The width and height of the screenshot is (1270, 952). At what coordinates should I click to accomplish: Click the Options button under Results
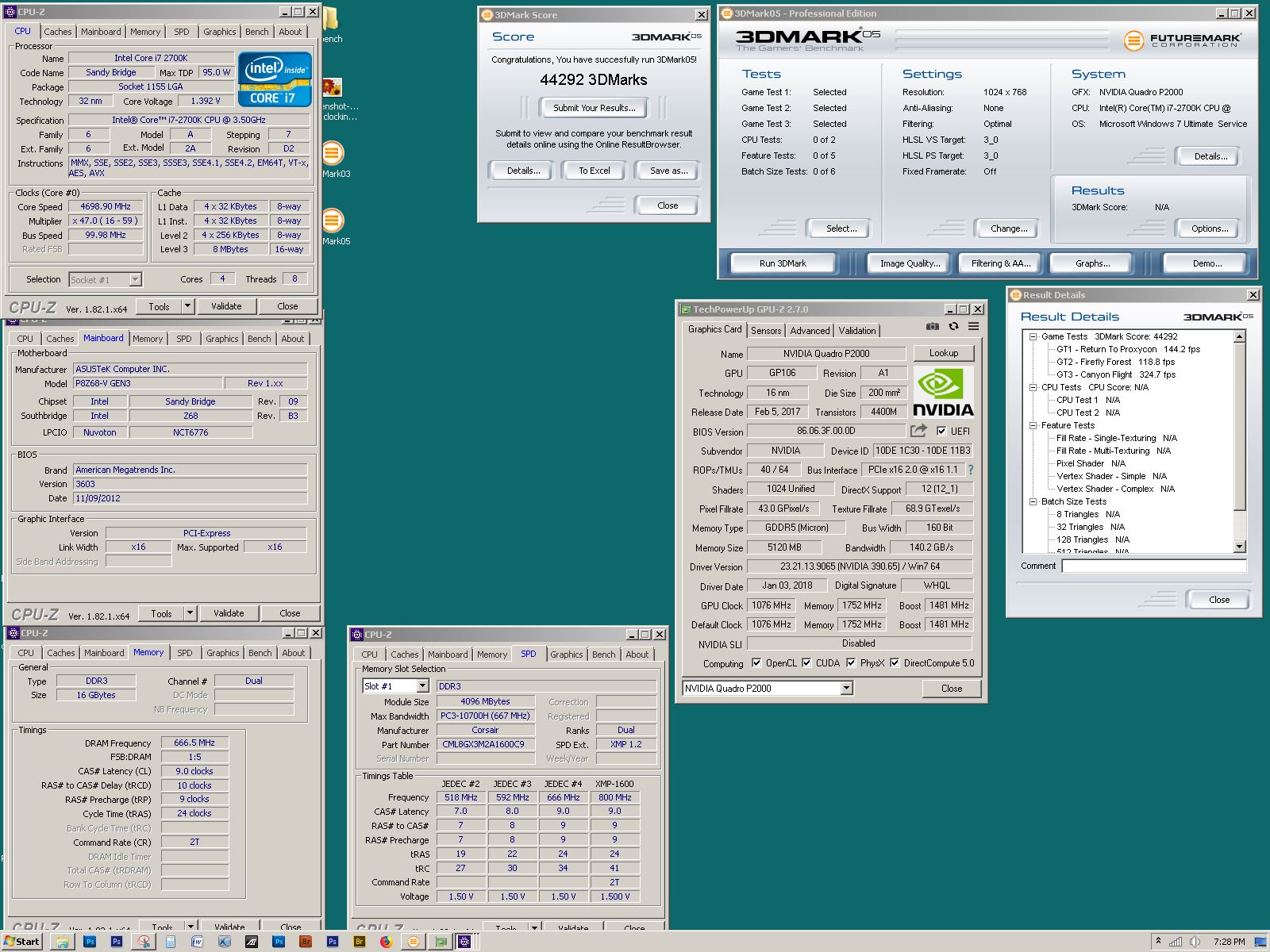[1209, 228]
